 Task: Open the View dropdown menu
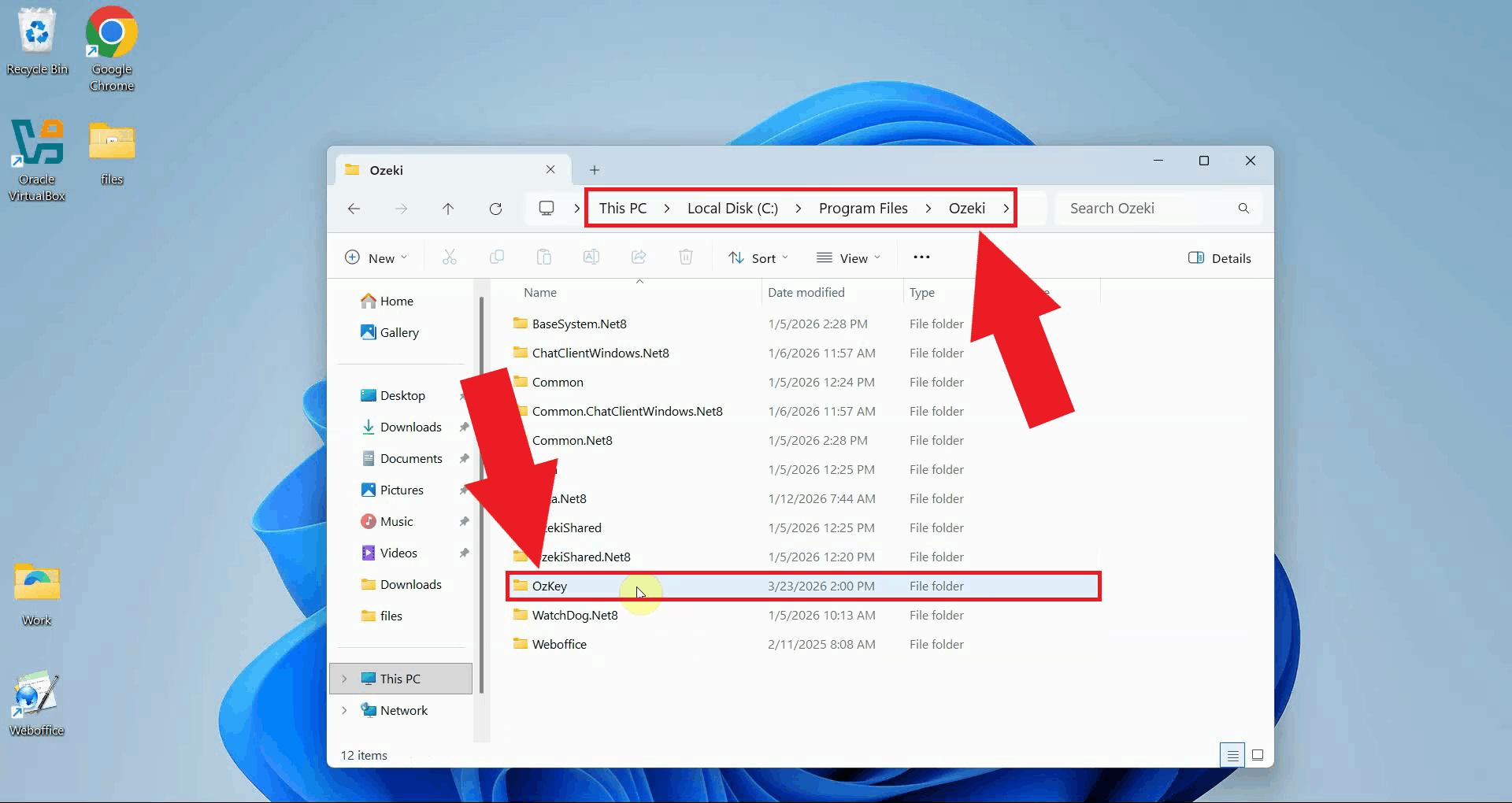pyautogui.click(x=849, y=257)
